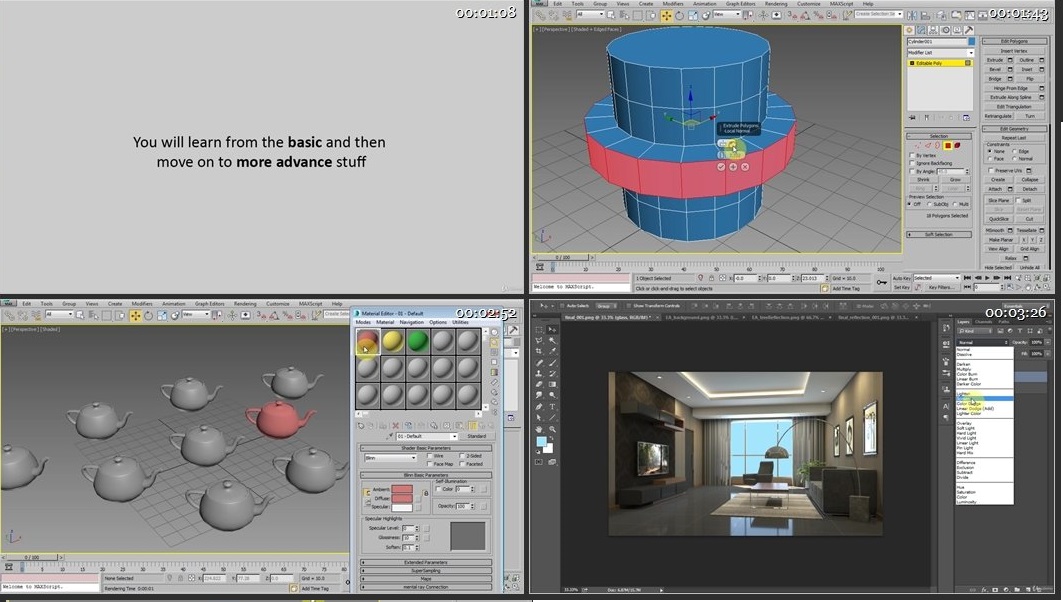This screenshot has height=602, width=1063.
Task: Enable Wire checkbox in Shader Basic Parameters
Action: click(x=430, y=456)
